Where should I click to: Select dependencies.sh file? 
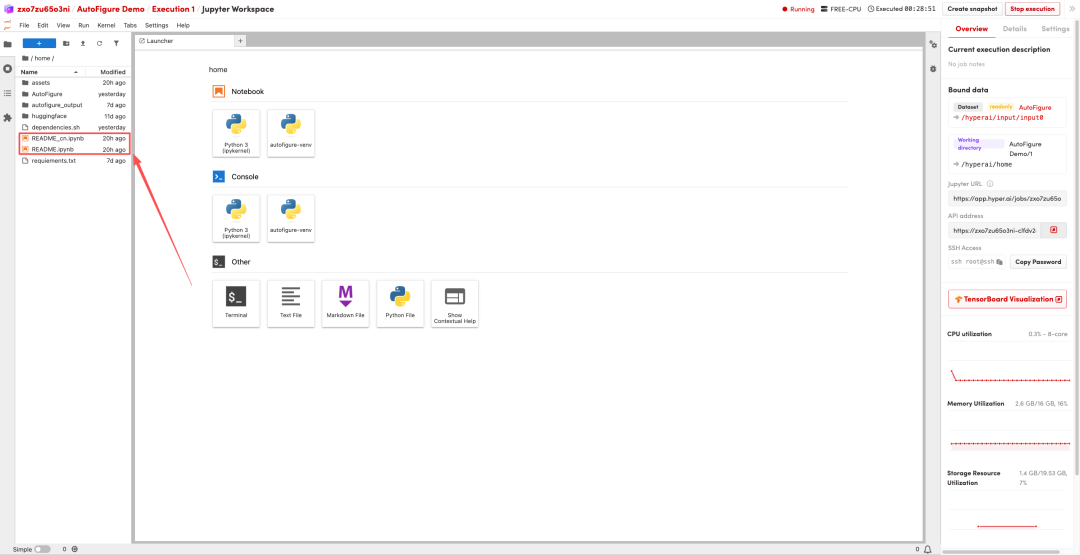[73, 127]
